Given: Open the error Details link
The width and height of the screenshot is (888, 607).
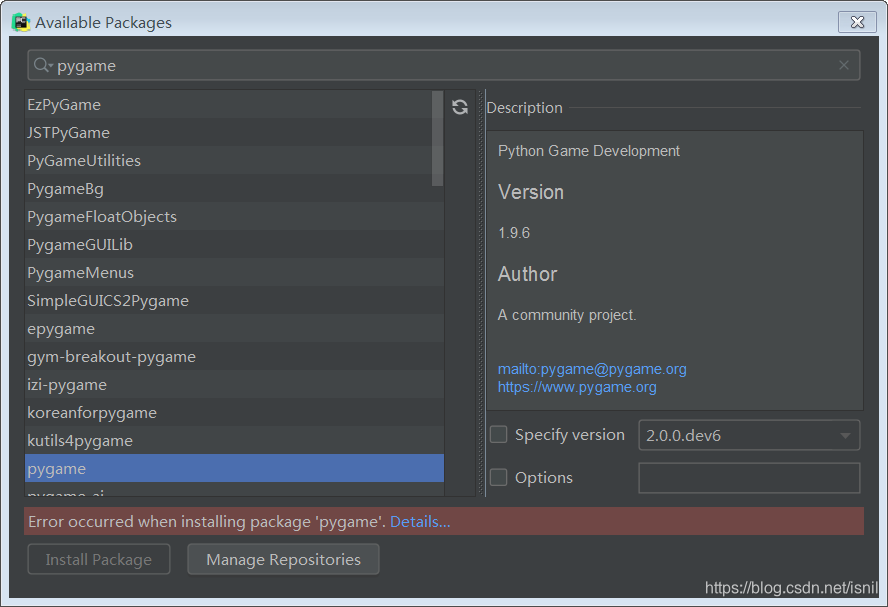Looking at the screenshot, I should pos(420,521).
